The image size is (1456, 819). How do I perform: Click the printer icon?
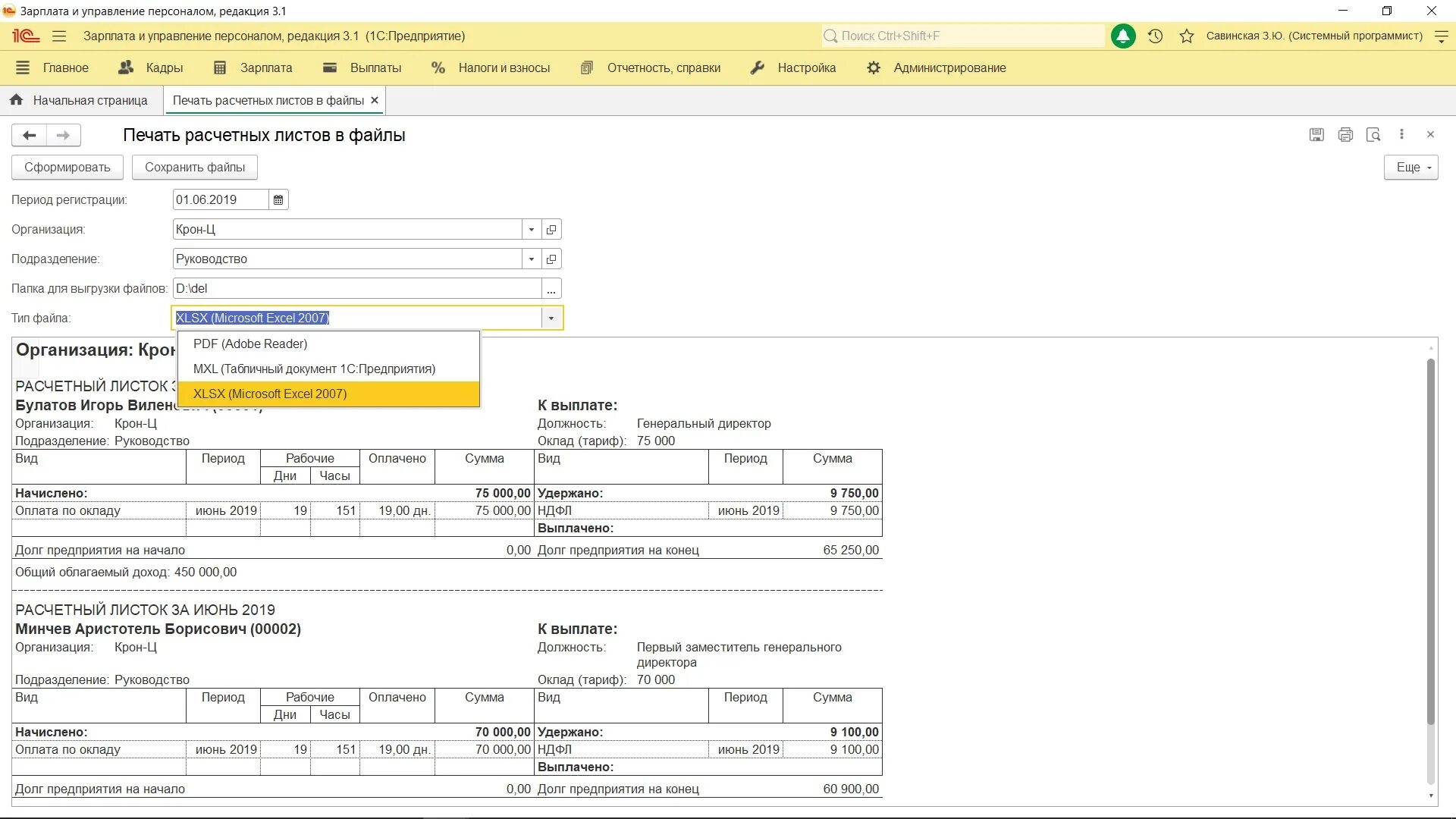[1345, 135]
